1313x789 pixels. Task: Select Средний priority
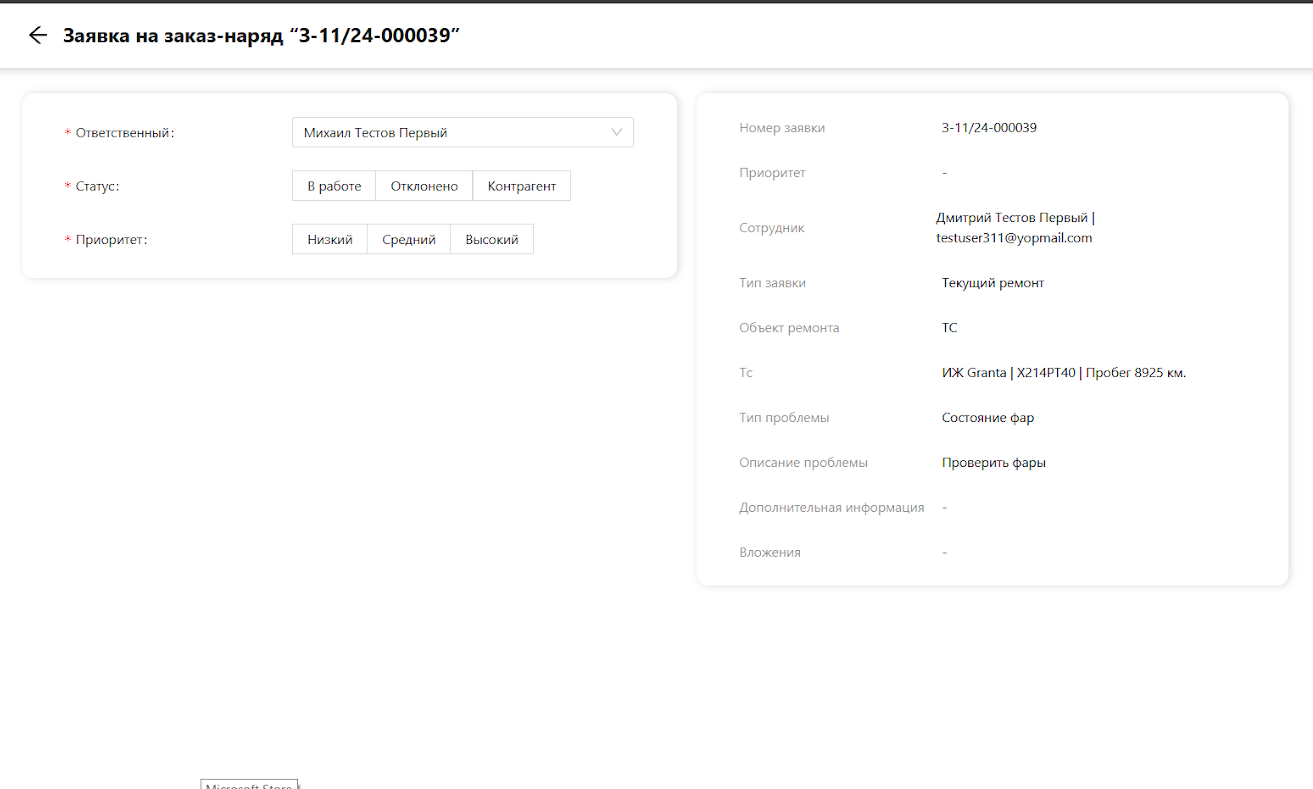point(409,240)
